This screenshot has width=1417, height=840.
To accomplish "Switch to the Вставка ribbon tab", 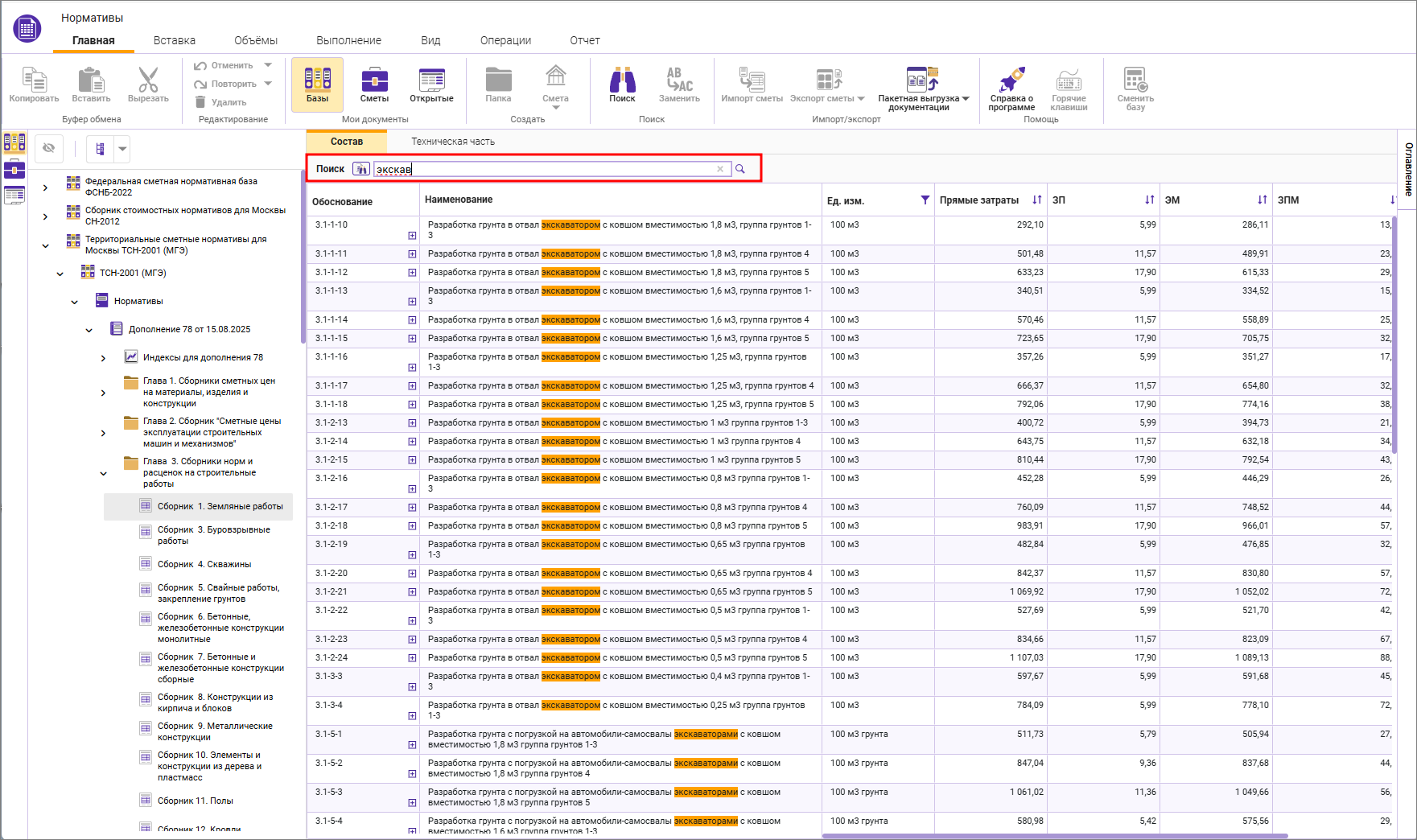I will pyautogui.click(x=174, y=40).
